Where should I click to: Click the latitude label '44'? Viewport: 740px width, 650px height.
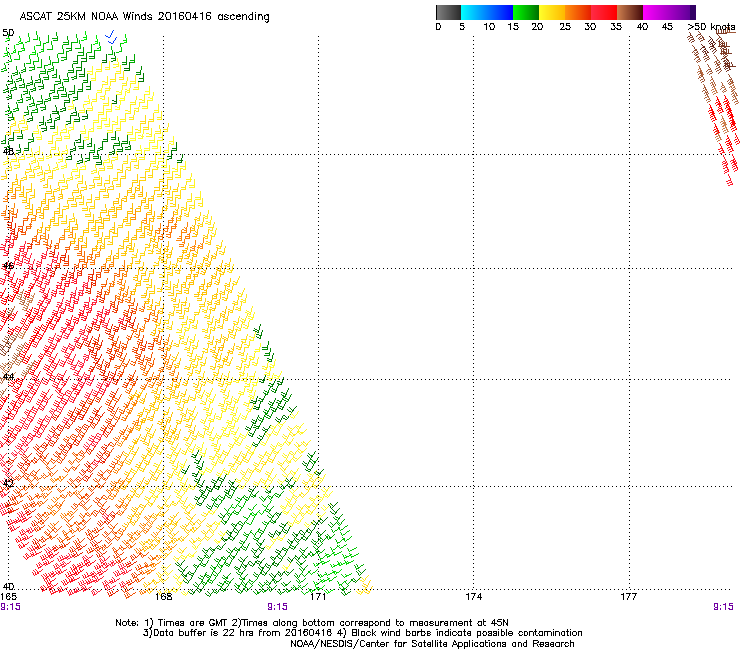click(8, 377)
